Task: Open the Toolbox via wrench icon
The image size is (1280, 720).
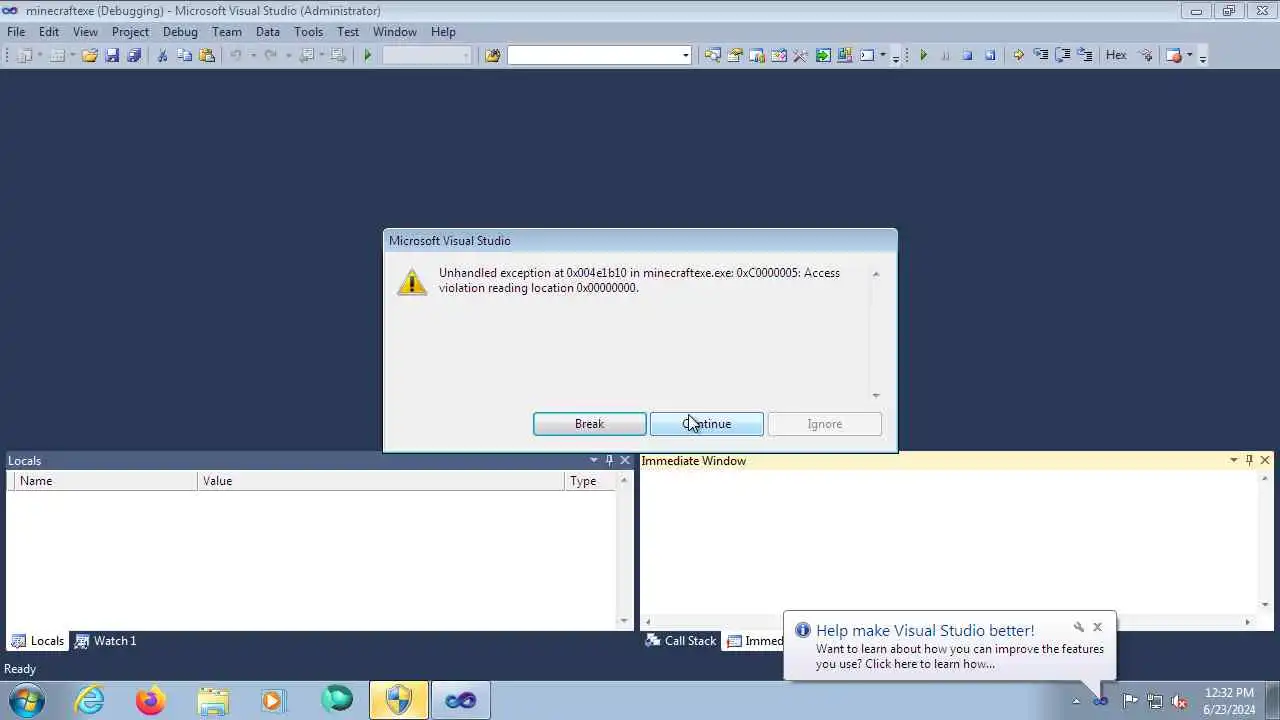Action: click(x=800, y=55)
